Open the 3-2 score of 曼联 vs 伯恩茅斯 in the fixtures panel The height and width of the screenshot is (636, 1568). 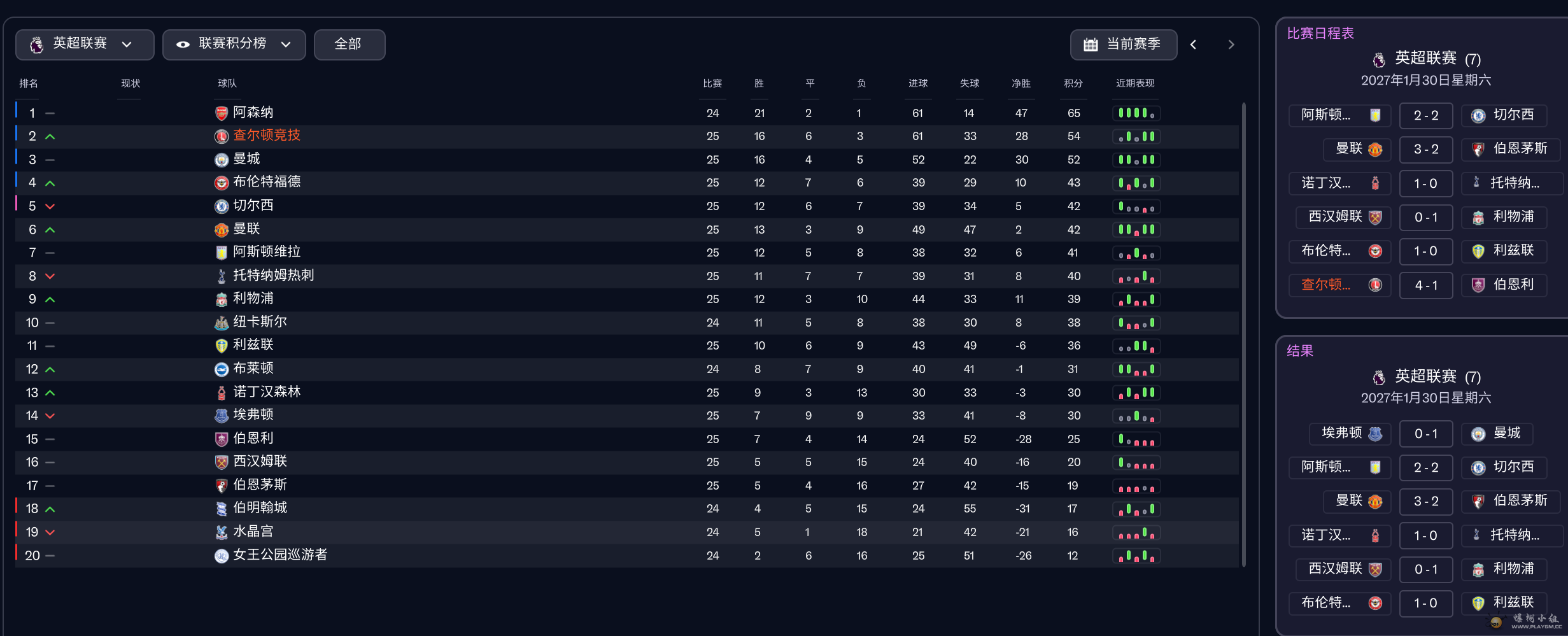1426,150
